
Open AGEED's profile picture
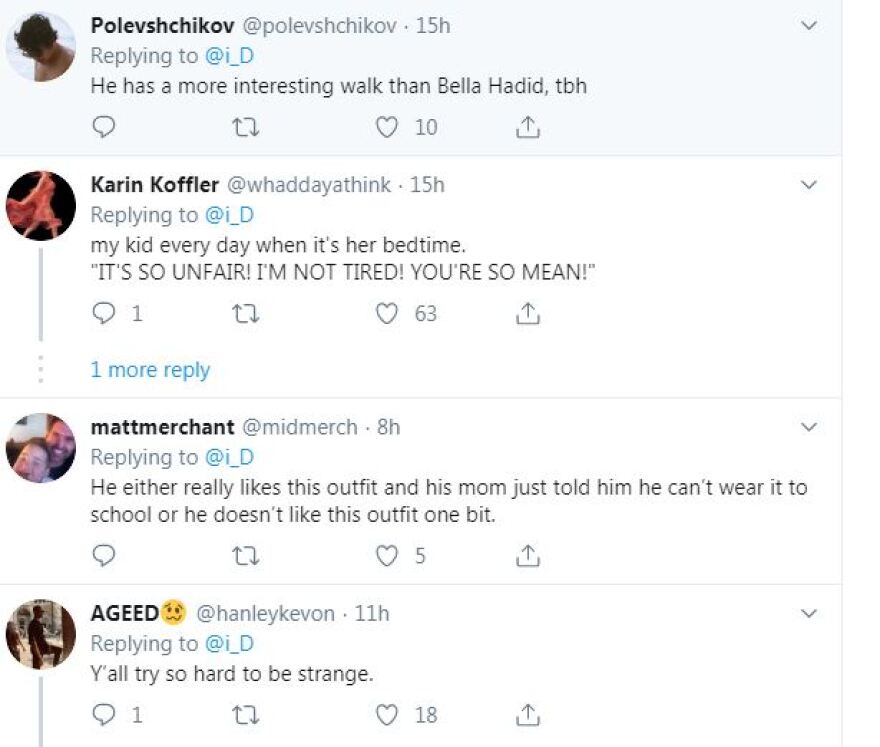pos(41,634)
